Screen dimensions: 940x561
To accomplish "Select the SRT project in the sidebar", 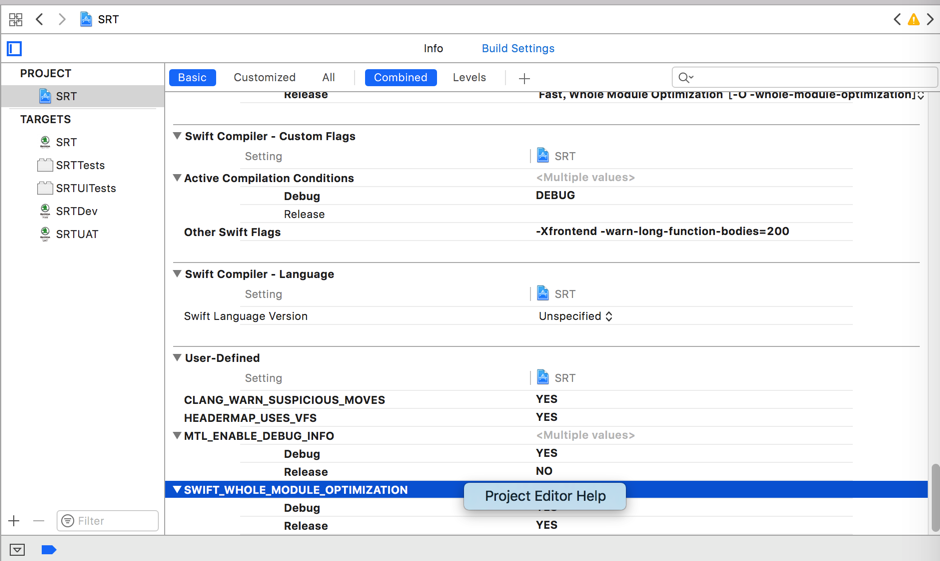I will click(82, 96).
